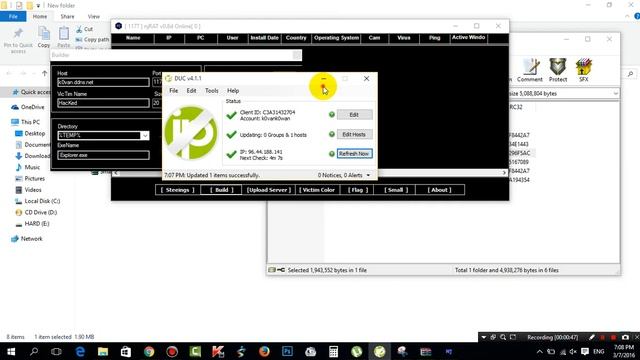Screen dimensions: 640x360
Task: Open the Tools menu in DUC
Action: (211, 91)
